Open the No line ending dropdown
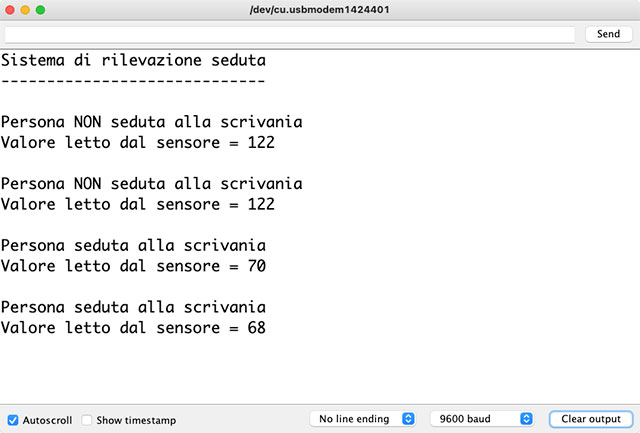640x433 pixels. pos(363,419)
